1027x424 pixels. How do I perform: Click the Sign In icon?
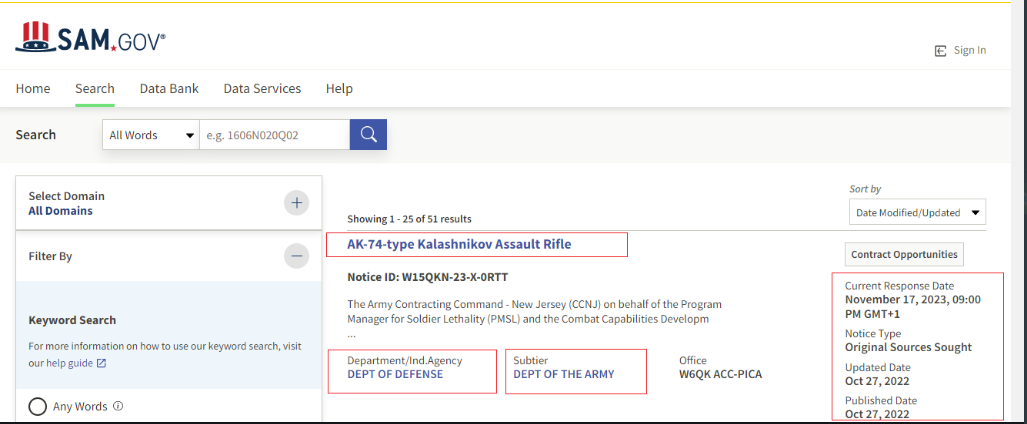coord(940,51)
